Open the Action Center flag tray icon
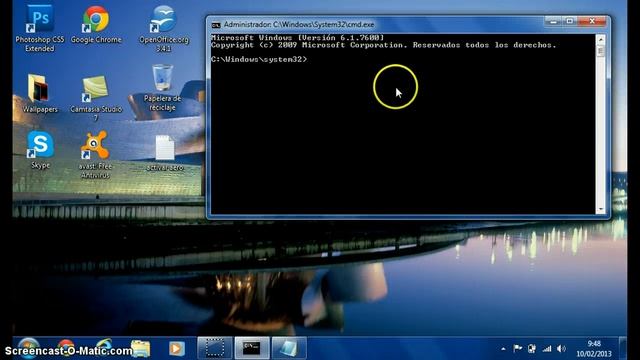640x360 pixels. [518, 349]
